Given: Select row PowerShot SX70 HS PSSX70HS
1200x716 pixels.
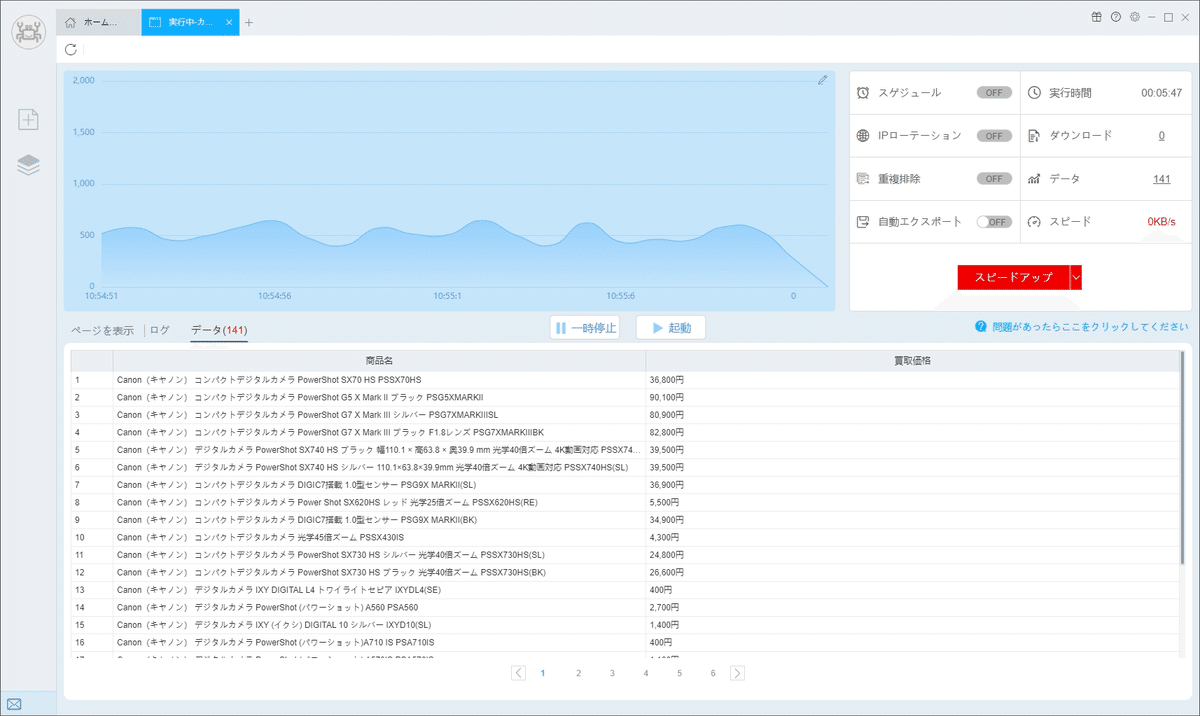Looking at the screenshot, I should [x=379, y=380].
